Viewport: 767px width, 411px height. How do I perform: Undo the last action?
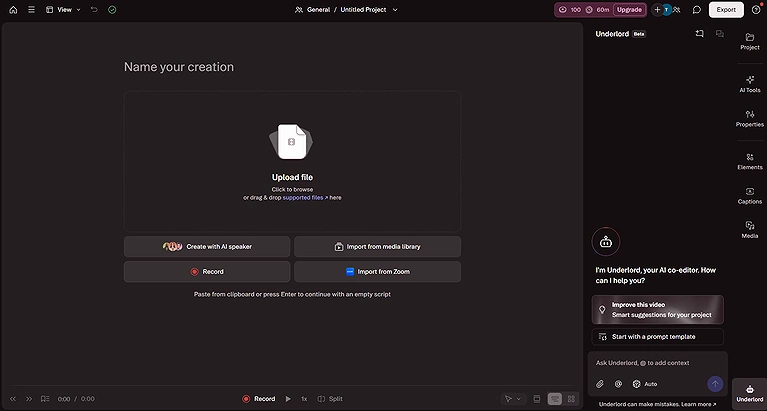click(94, 10)
